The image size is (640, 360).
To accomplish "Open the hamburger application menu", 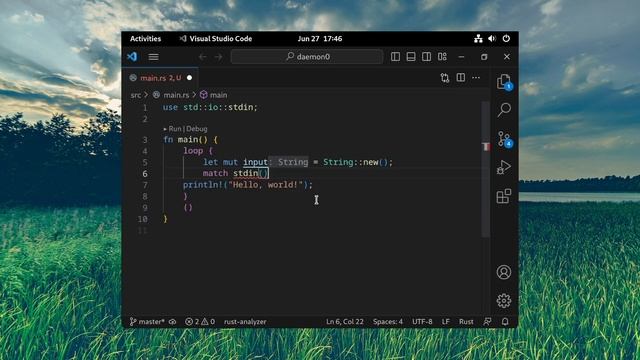I will click(x=153, y=57).
